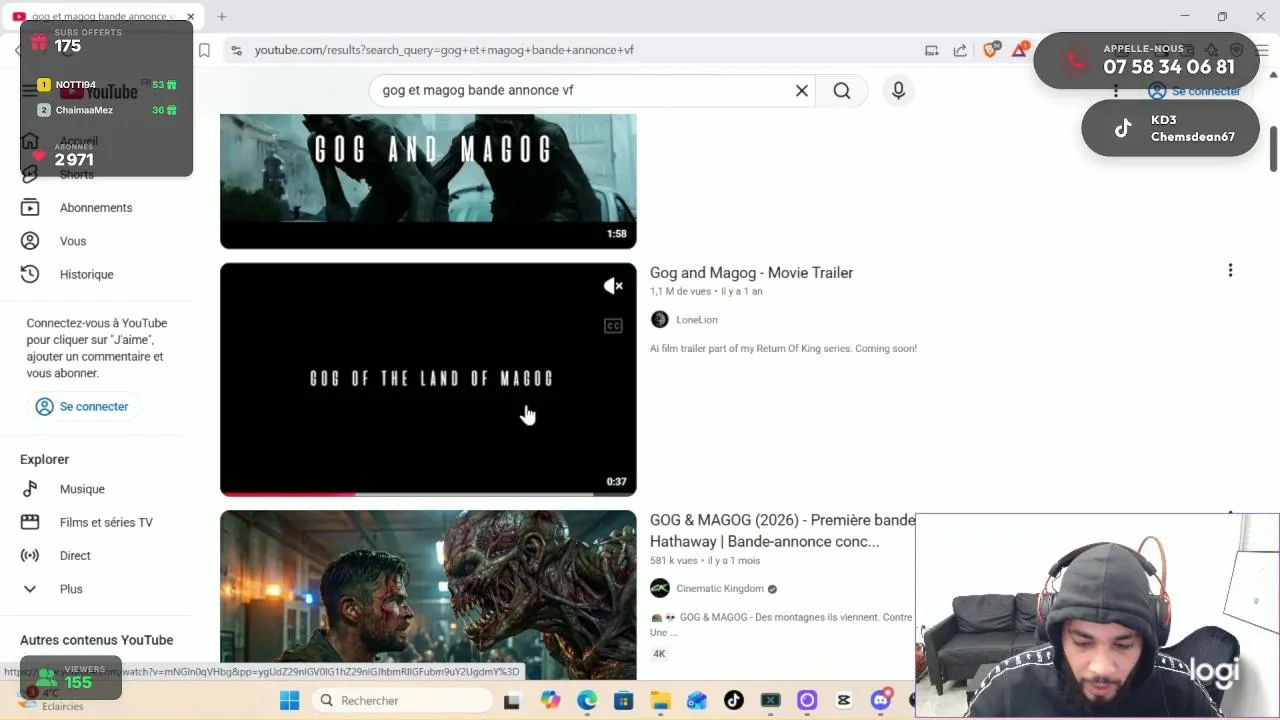Open Outlook from the taskbar
The width and height of the screenshot is (1280, 720).
tap(697, 701)
